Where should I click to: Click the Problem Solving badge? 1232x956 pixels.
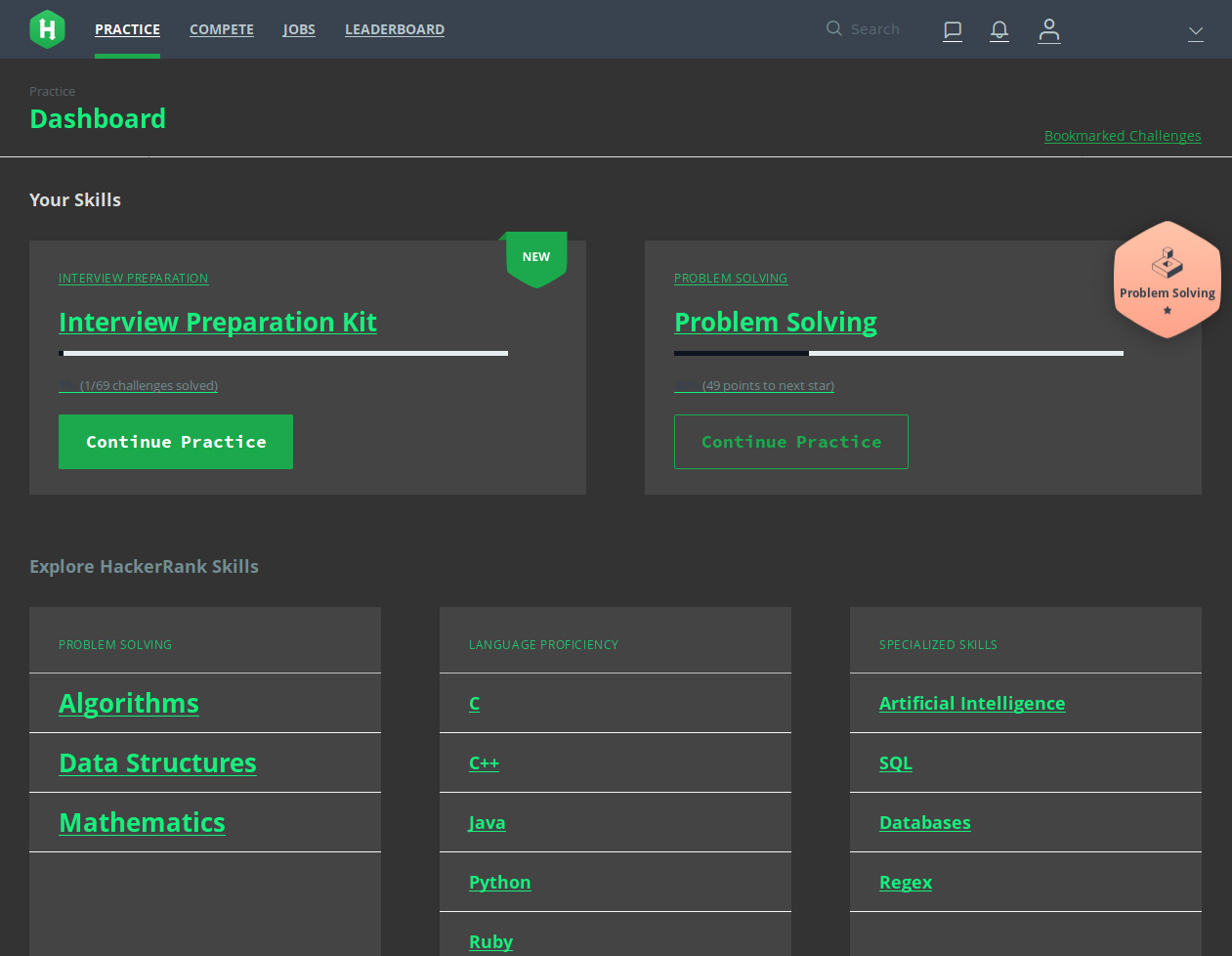coord(1168,281)
